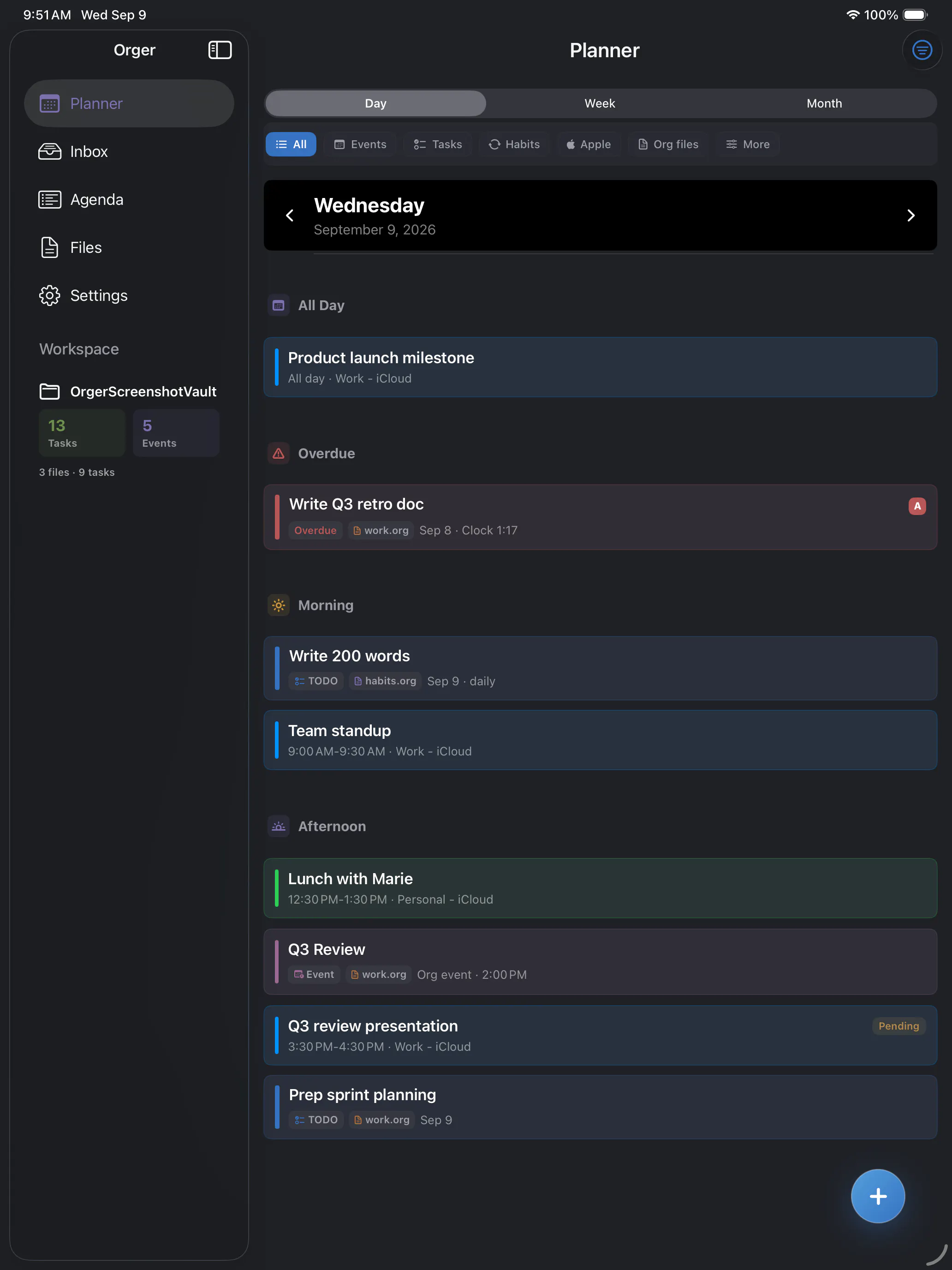The width and height of the screenshot is (952, 1270).
Task: Open the Files section
Action: 129,247
